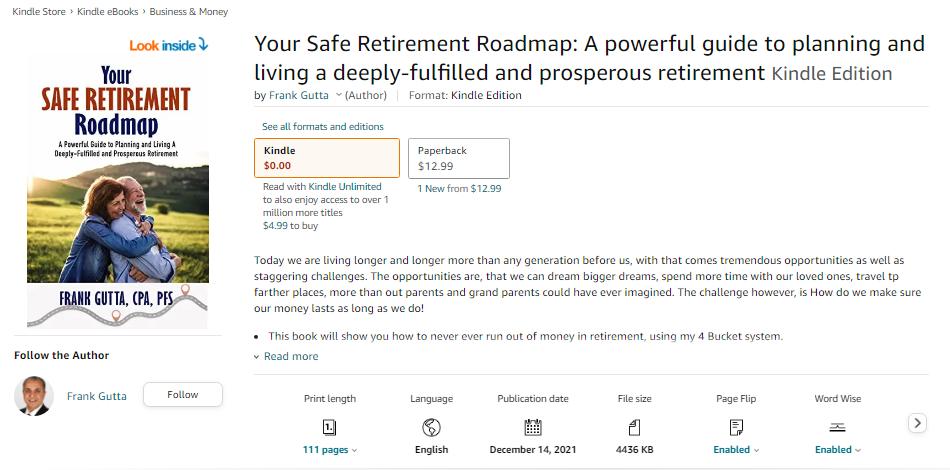Click the next arrow in details carousel

(x=917, y=423)
